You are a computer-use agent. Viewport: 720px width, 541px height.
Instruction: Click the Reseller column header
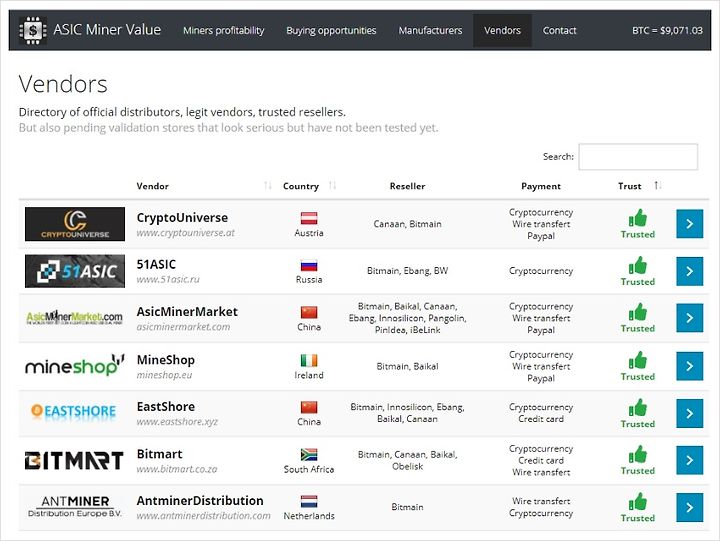coord(407,186)
